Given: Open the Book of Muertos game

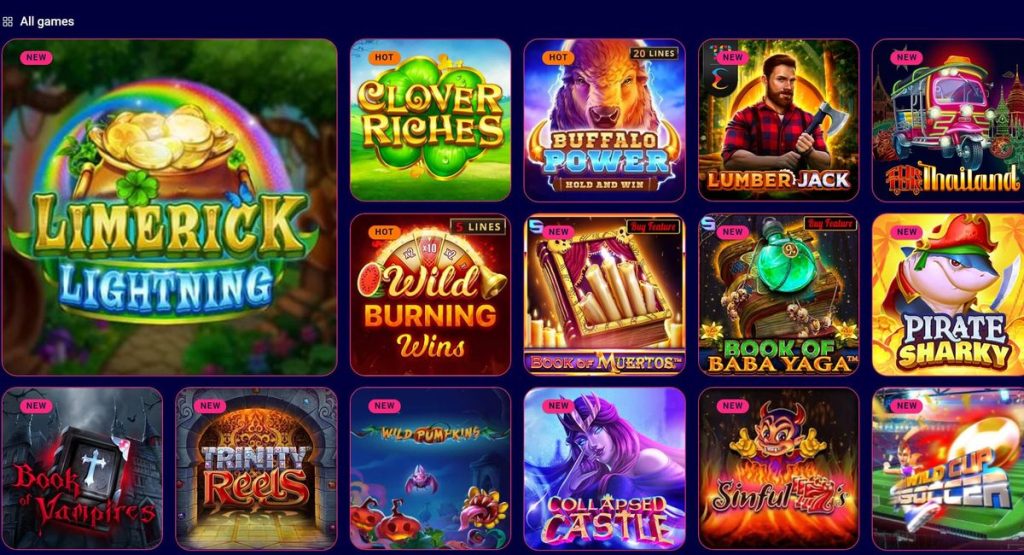Looking at the screenshot, I should coord(605,294).
